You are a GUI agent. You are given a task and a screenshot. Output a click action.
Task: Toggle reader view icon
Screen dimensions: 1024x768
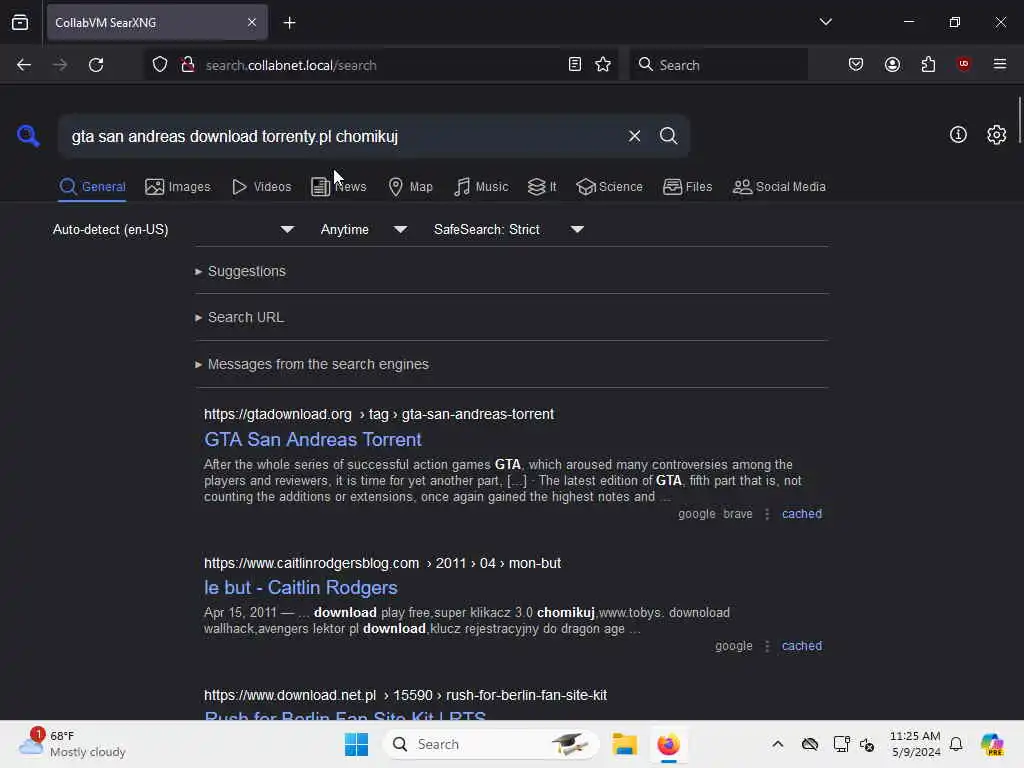pyautogui.click(x=575, y=65)
